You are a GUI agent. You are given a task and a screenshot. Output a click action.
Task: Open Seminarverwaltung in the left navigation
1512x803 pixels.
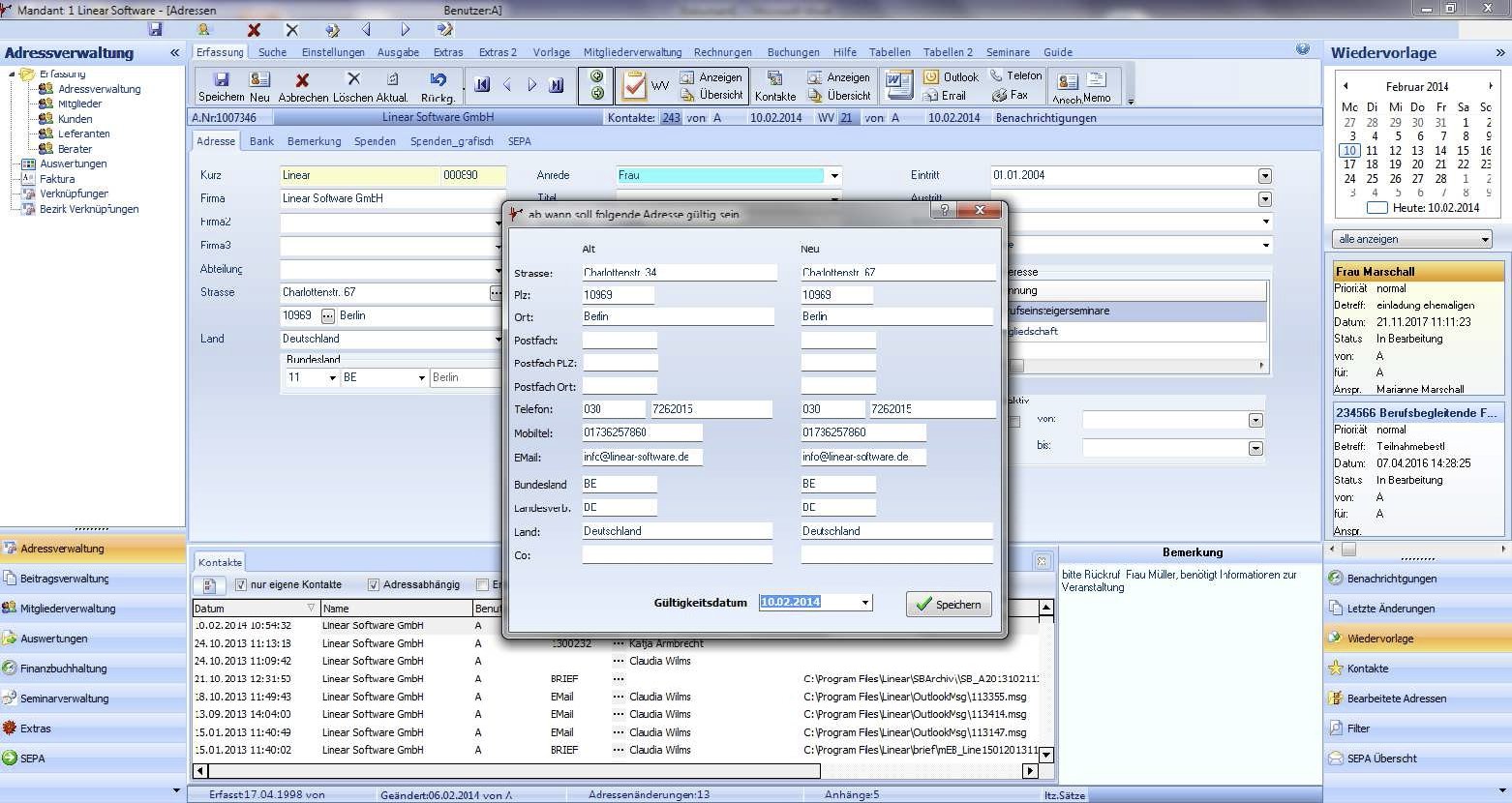tap(93, 699)
